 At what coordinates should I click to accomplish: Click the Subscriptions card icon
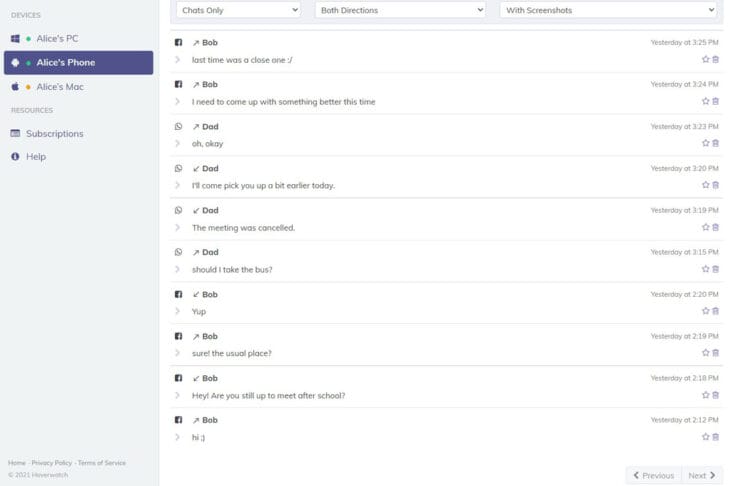tap(15, 134)
